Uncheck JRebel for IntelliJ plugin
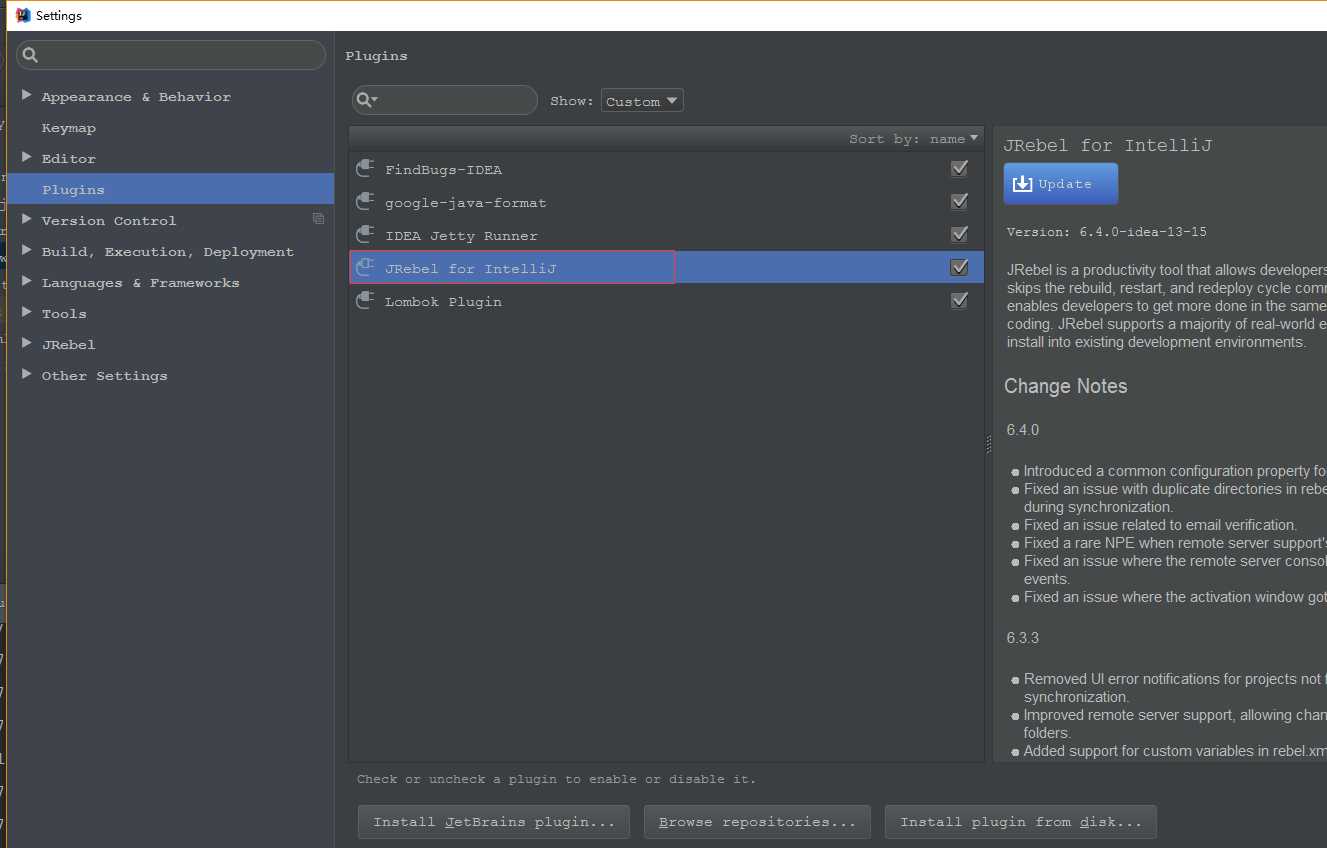Image resolution: width=1327 pixels, height=848 pixels. click(x=959, y=267)
